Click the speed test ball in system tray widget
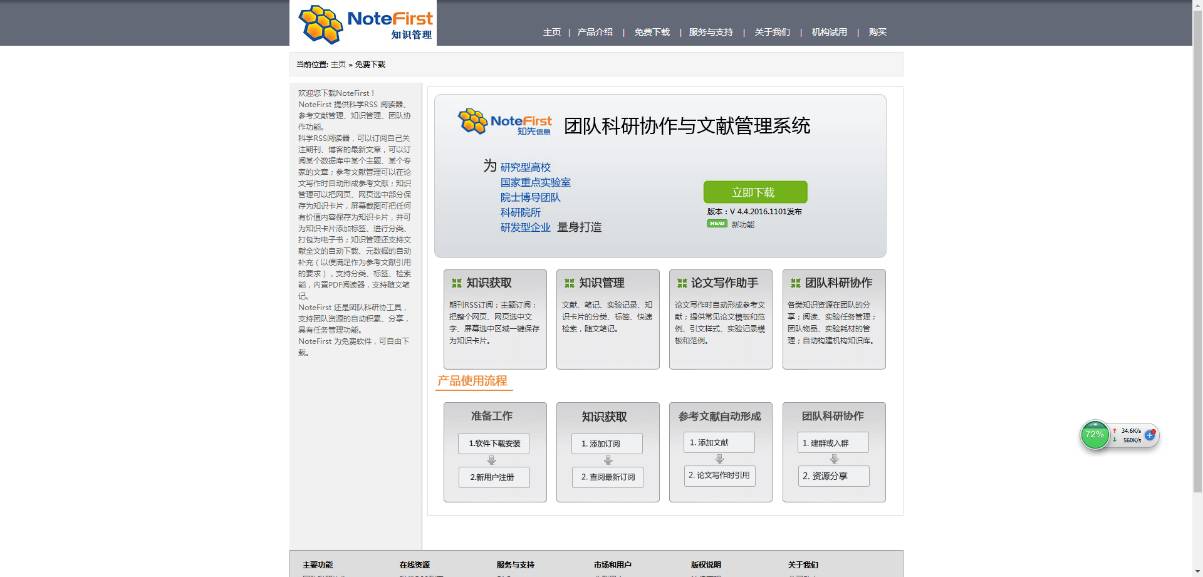 point(1150,435)
